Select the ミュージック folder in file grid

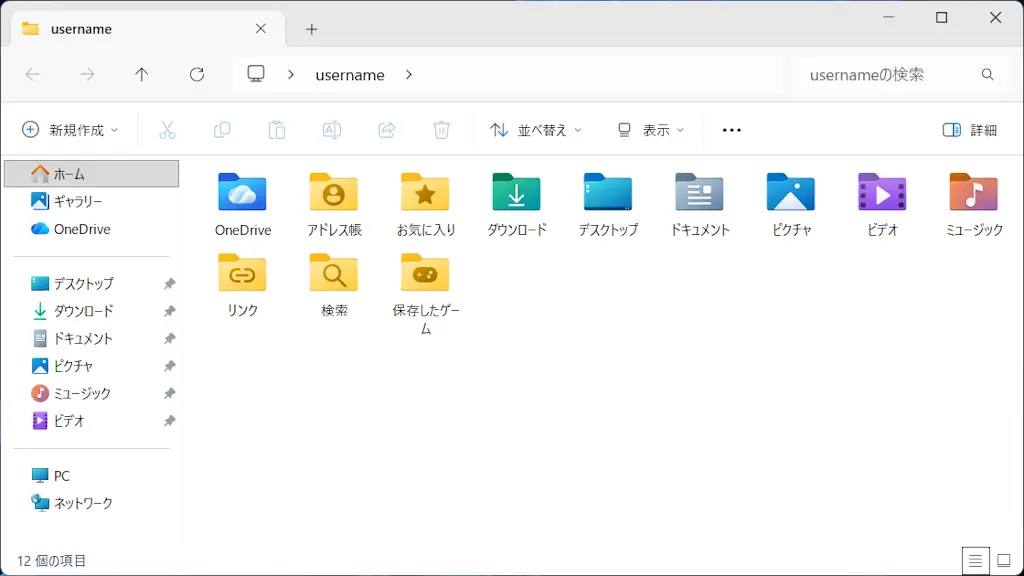tap(973, 193)
